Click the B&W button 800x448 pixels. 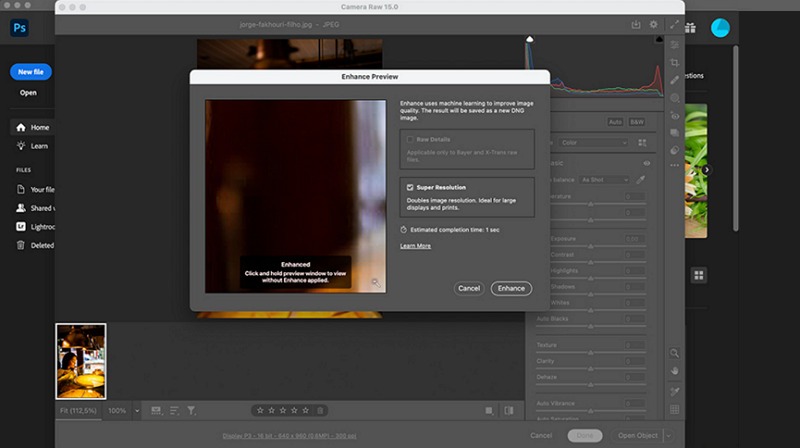coord(637,122)
